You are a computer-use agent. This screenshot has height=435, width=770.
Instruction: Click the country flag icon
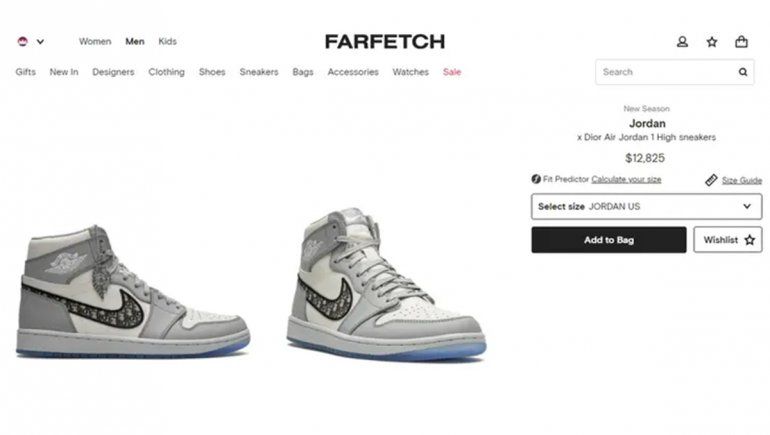click(23, 42)
